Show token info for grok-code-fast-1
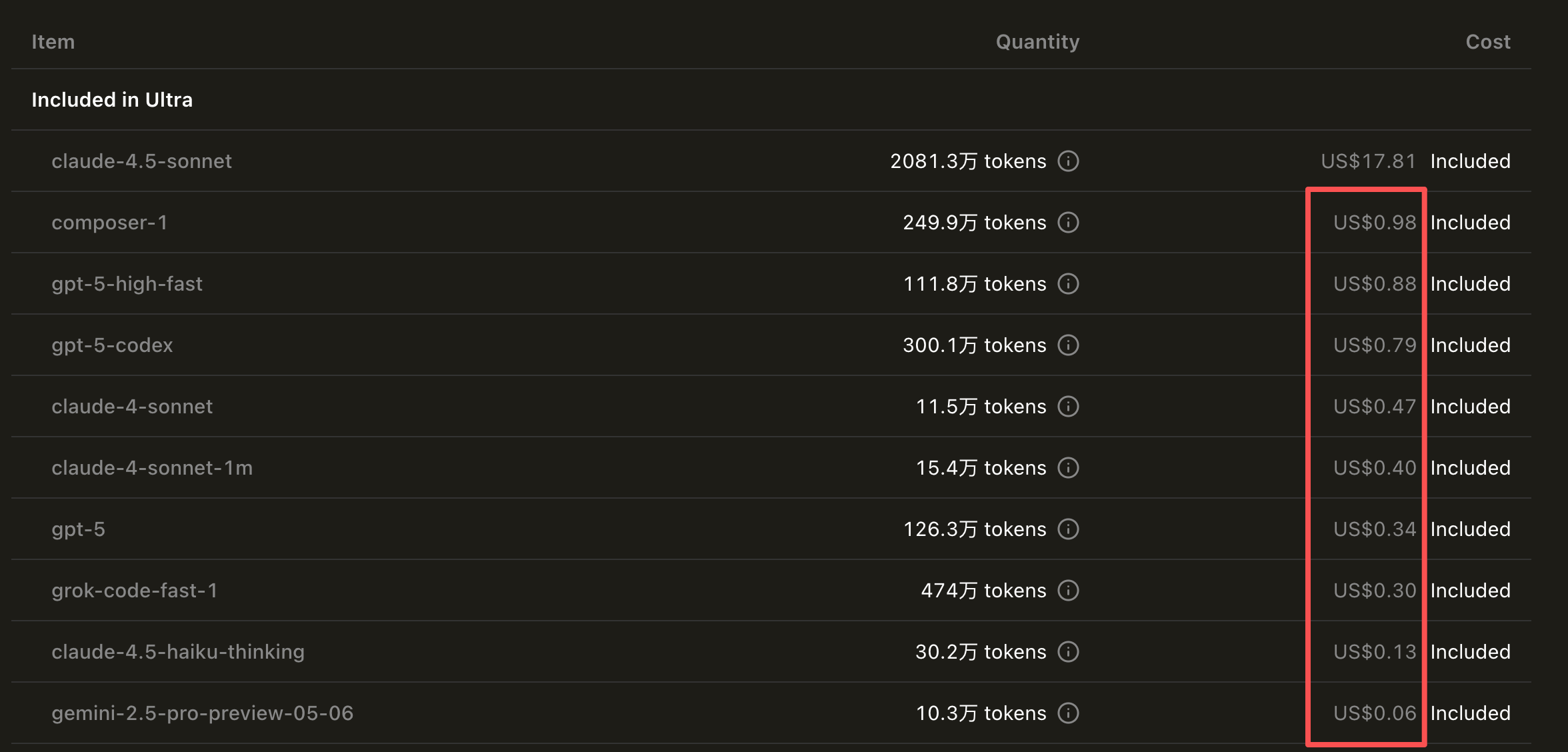The width and height of the screenshot is (1568, 752). tap(1068, 591)
